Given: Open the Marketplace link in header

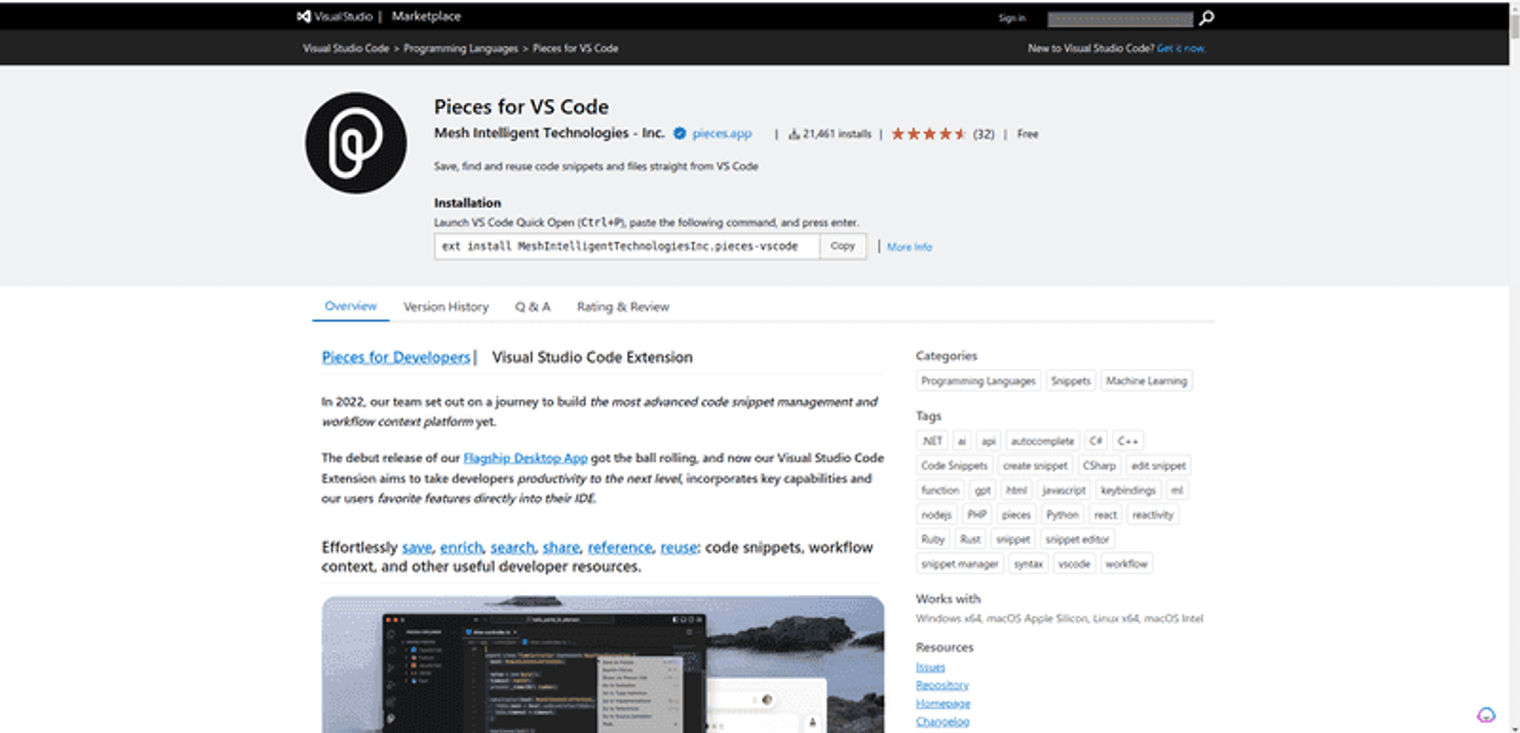Looking at the screenshot, I should pyautogui.click(x=426, y=16).
